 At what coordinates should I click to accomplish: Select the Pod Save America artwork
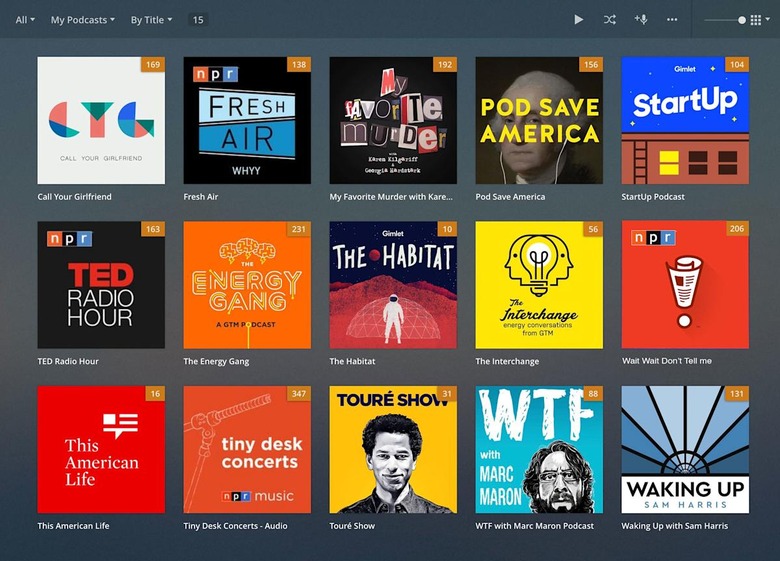539,120
